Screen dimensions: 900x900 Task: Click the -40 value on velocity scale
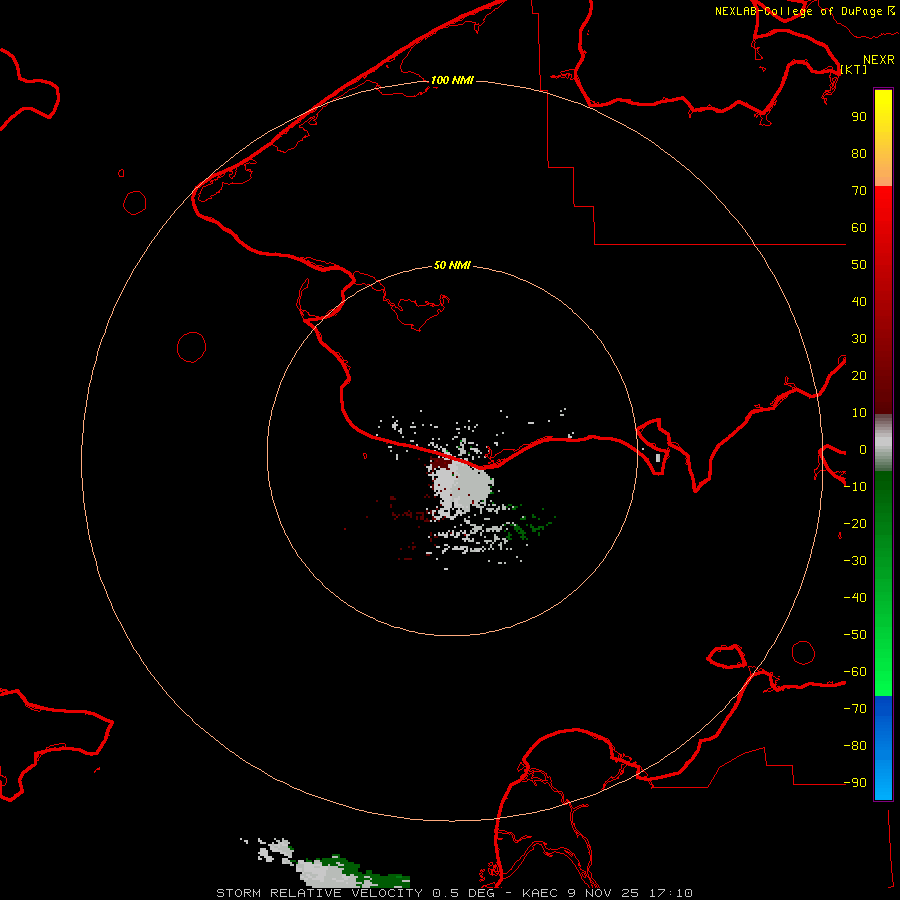coord(855,598)
